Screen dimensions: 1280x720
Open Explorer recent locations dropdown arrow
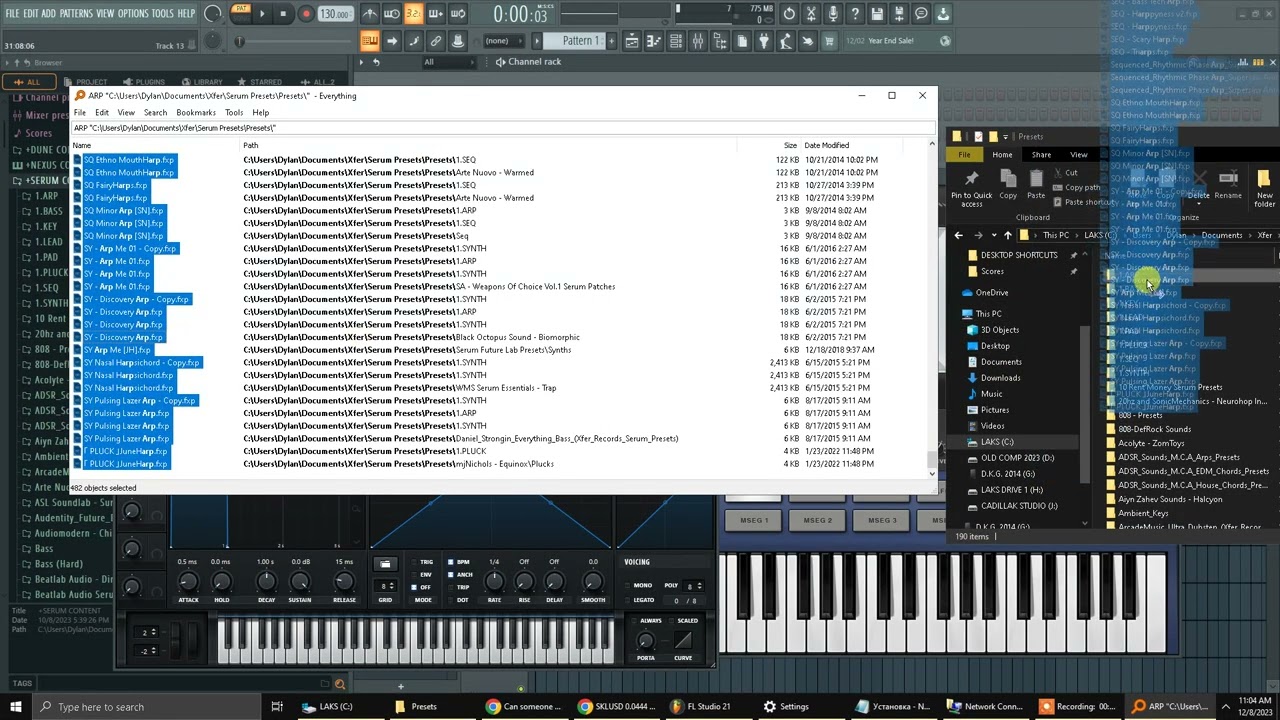[x=992, y=236]
